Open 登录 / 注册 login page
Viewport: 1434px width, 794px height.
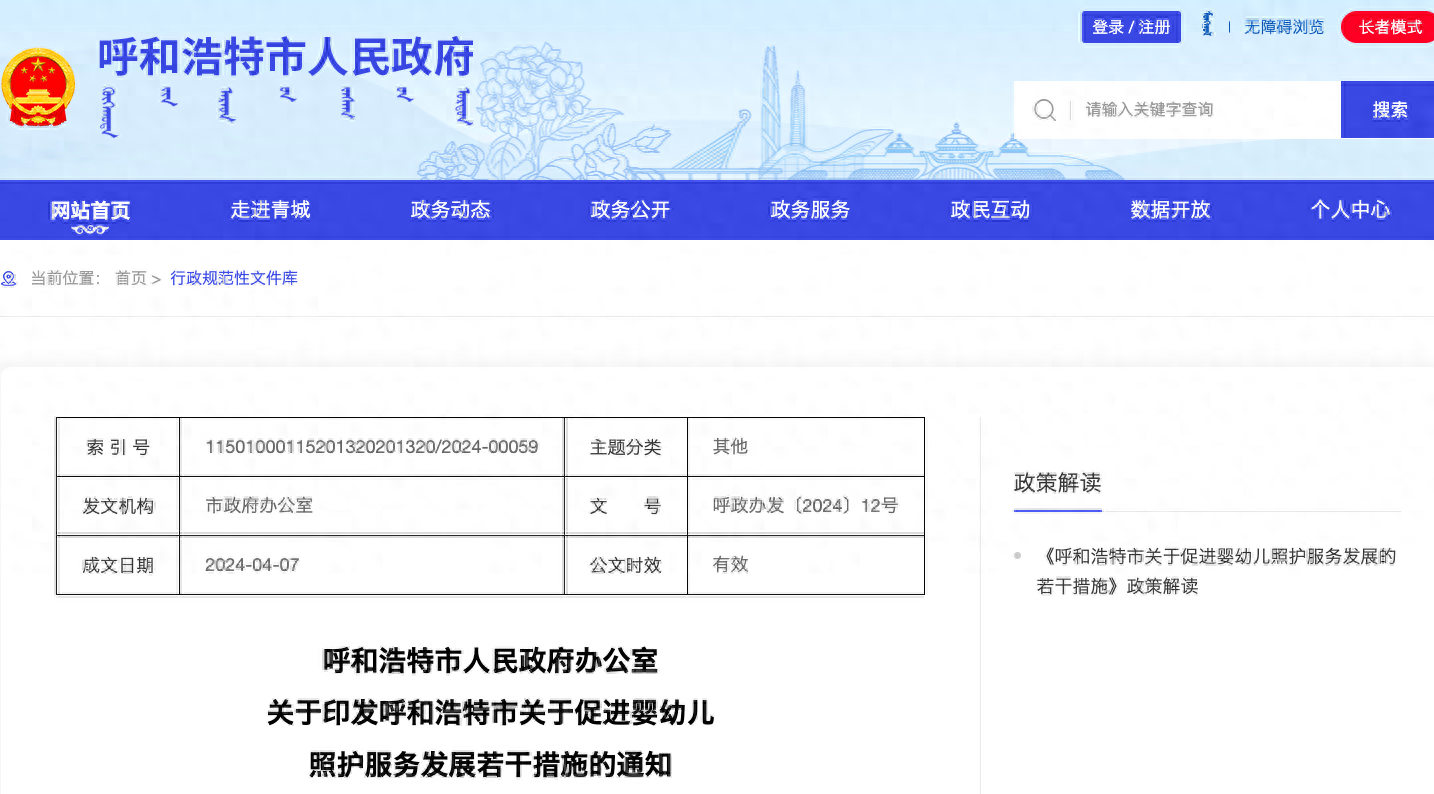pyautogui.click(x=1131, y=27)
